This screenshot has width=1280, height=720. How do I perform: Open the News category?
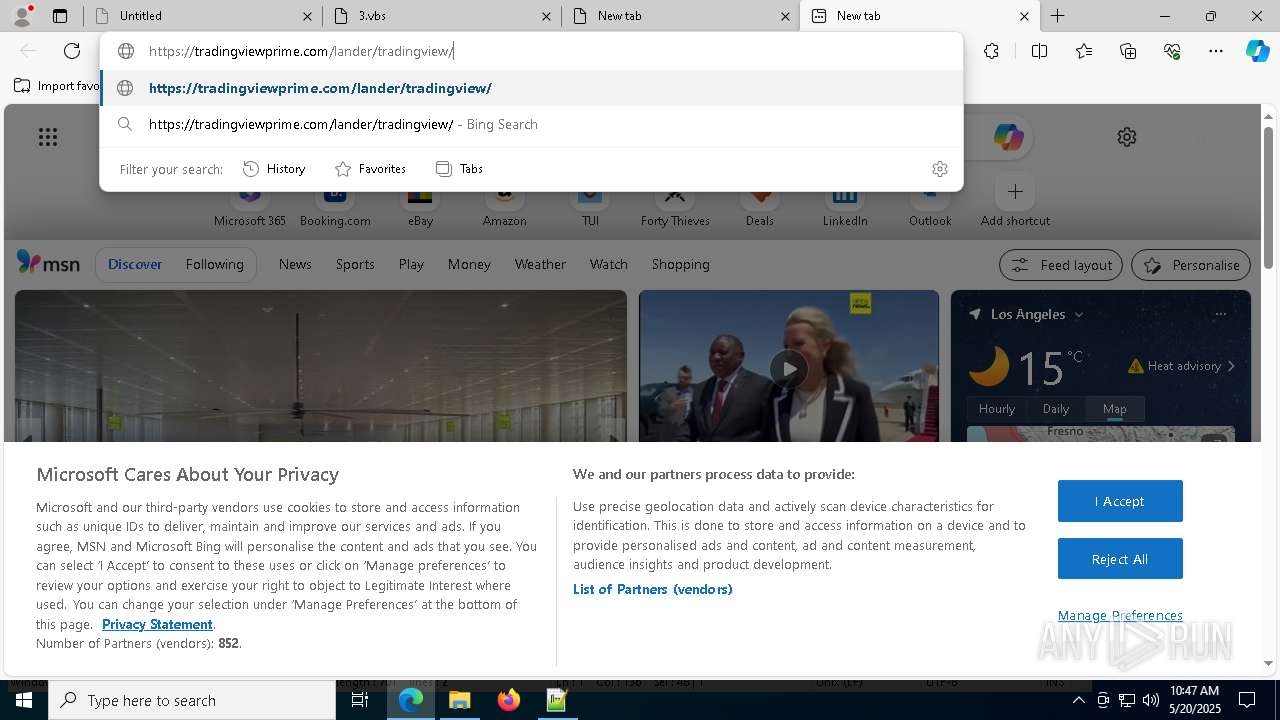point(295,264)
